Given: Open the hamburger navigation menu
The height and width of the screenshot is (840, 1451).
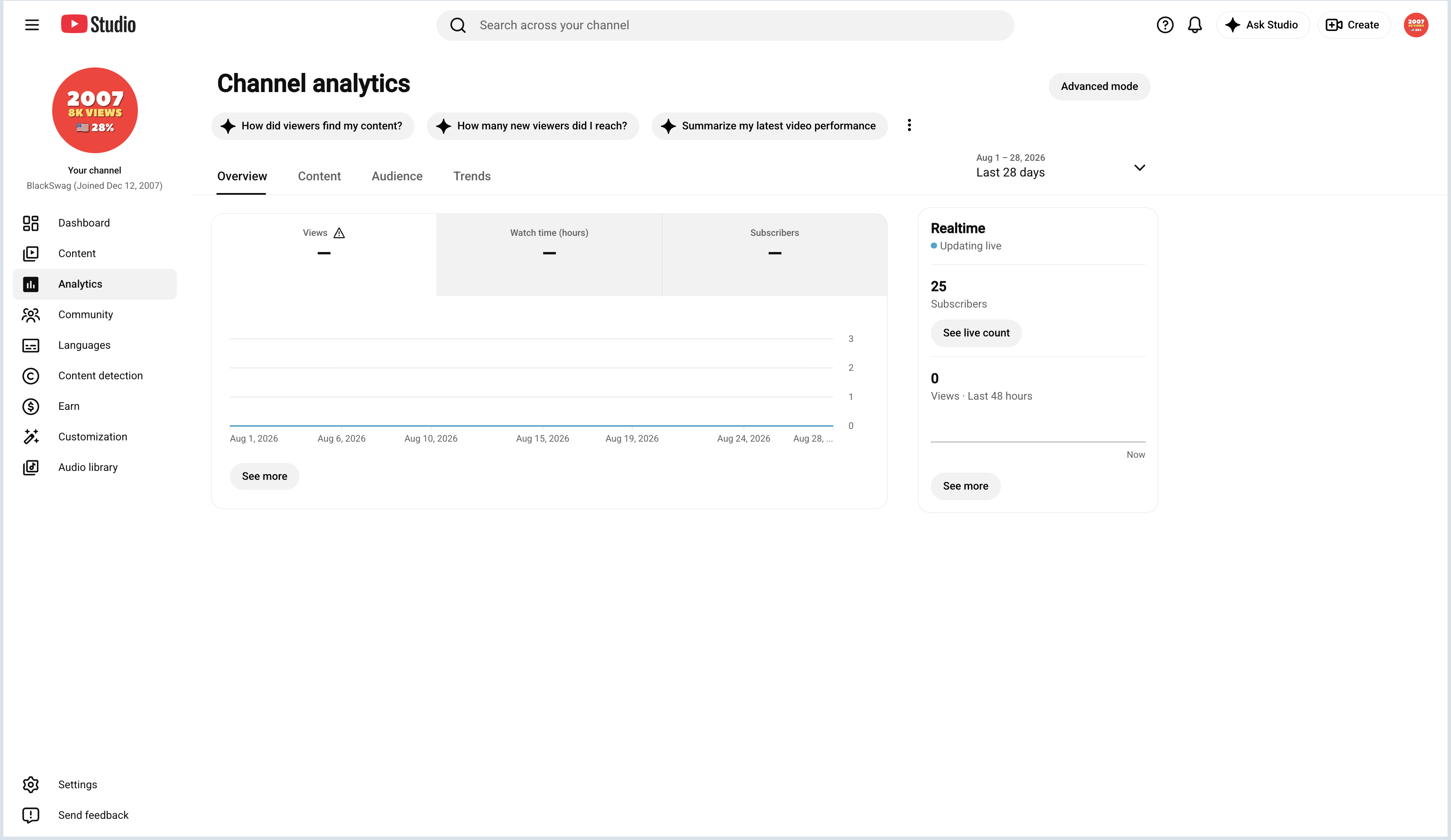Looking at the screenshot, I should [32, 25].
